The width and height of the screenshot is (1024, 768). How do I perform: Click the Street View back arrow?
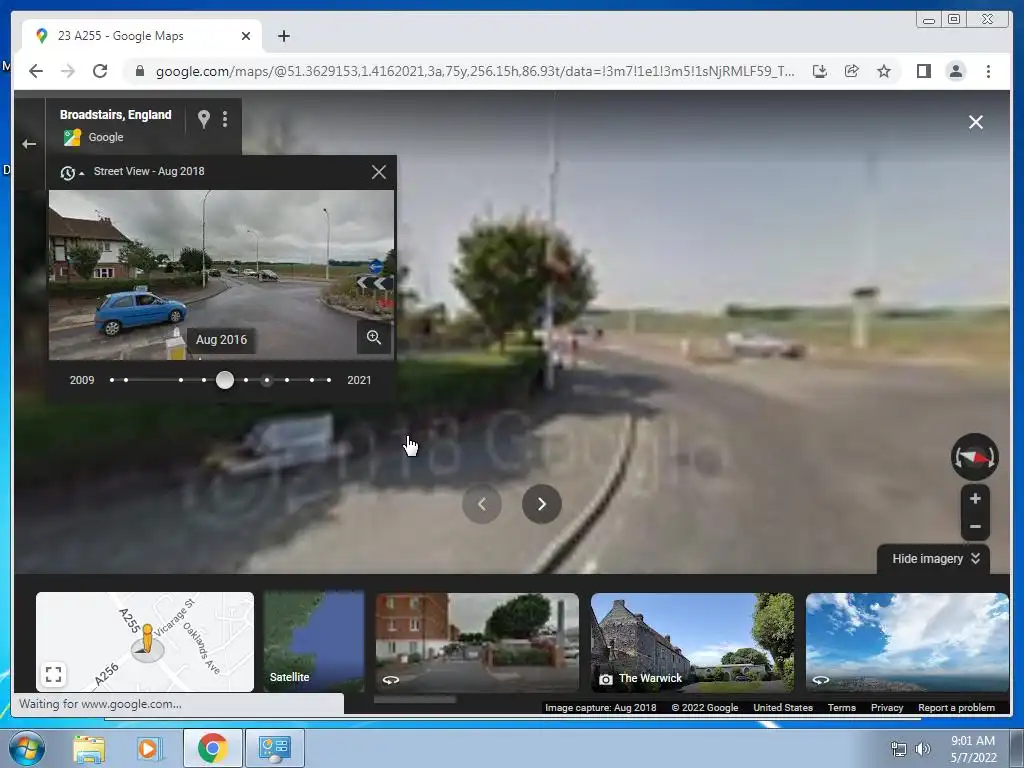point(29,144)
